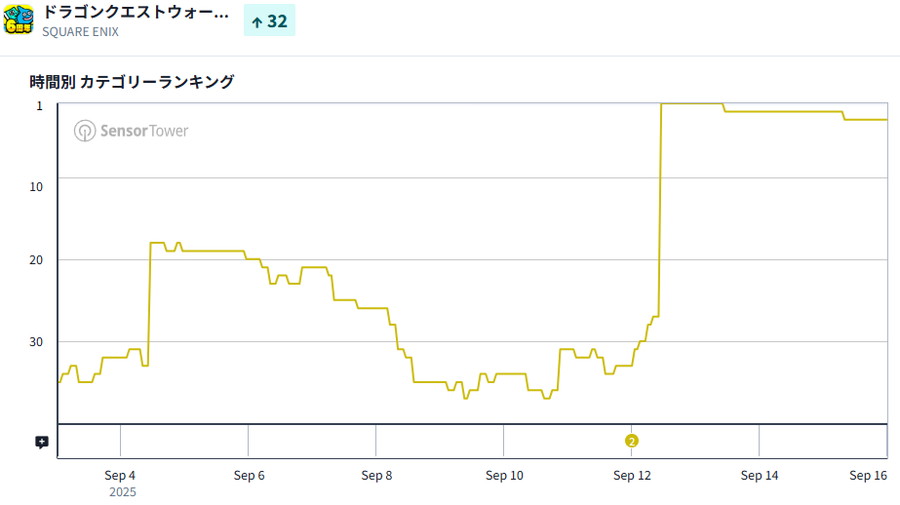Click the rank 10 axis label
Image resolution: width=900 pixels, height=505 pixels.
[37, 186]
